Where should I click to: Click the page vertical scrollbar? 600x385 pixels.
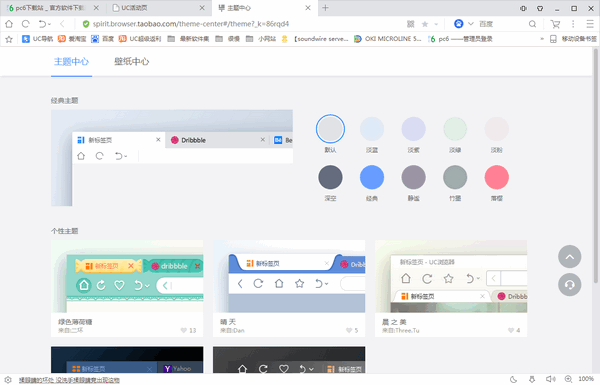click(596, 165)
